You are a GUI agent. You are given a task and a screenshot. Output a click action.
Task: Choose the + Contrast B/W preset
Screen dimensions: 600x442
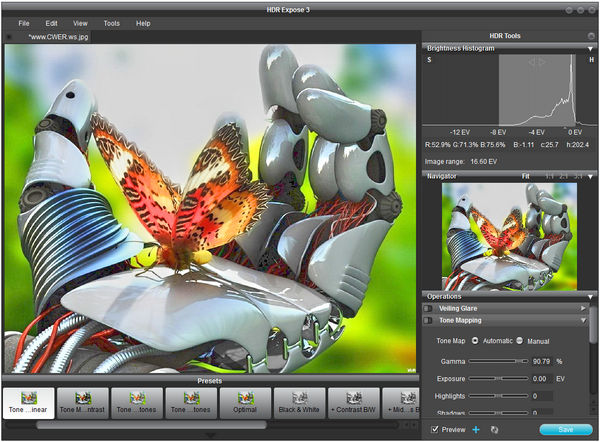tap(353, 403)
